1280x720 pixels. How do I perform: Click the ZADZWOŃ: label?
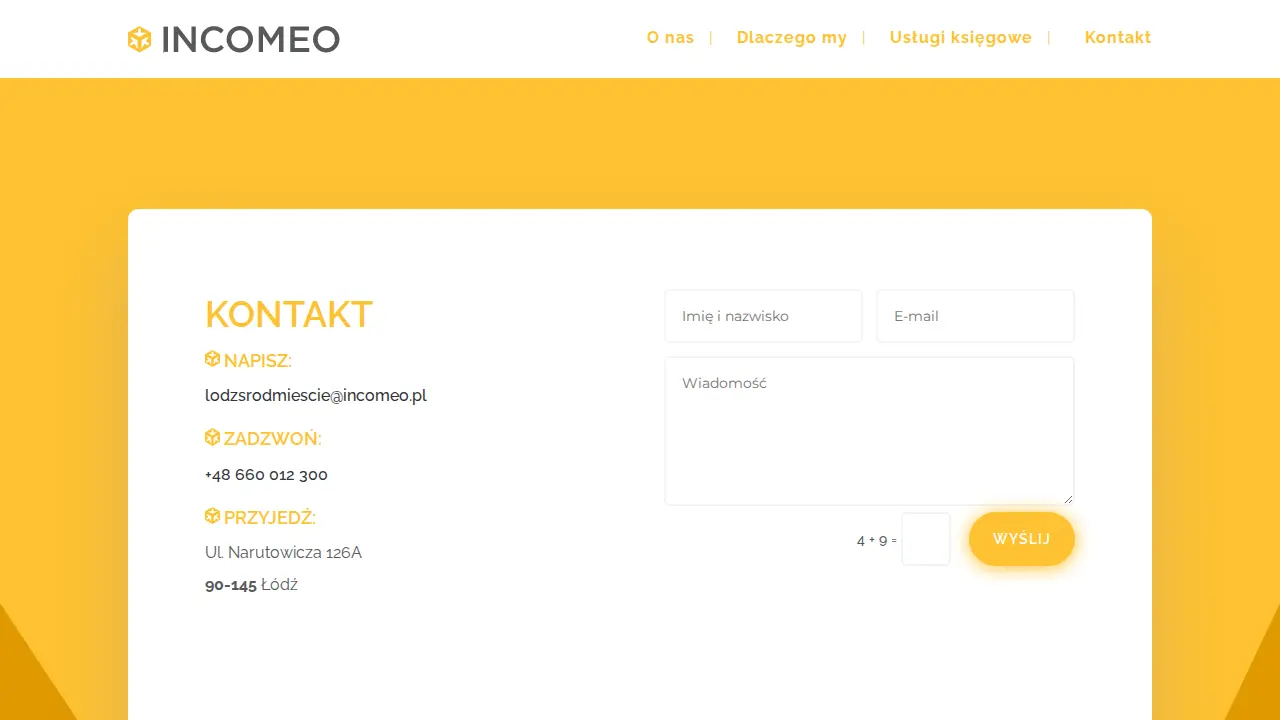click(x=273, y=439)
